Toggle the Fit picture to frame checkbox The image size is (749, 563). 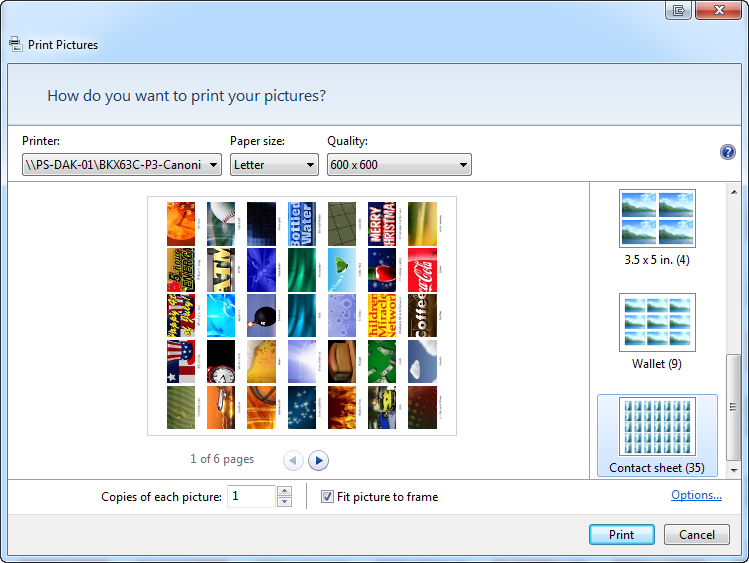tap(327, 497)
